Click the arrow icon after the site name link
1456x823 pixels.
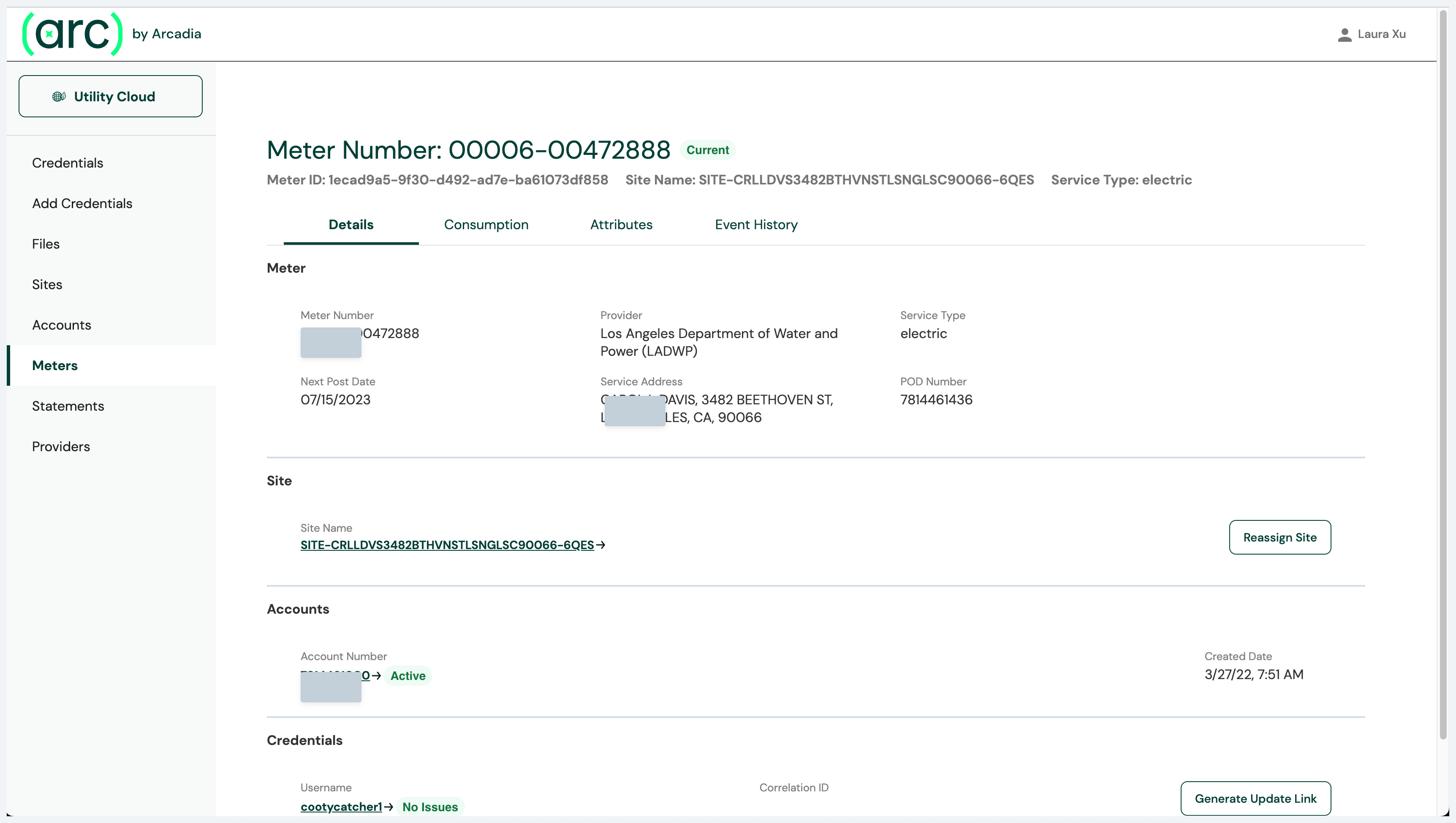pyautogui.click(x=601, y=545)
